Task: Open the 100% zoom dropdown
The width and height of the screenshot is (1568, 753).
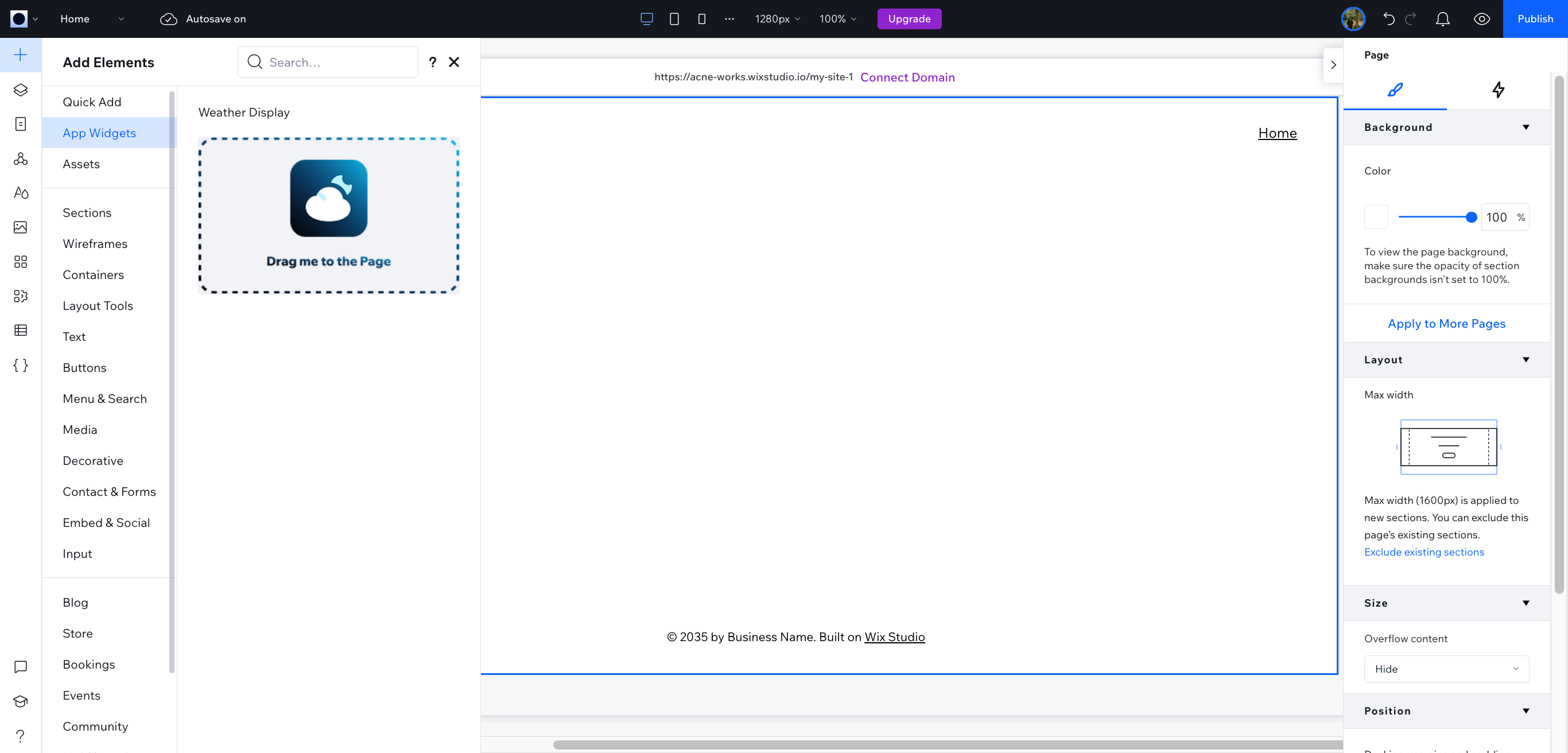Action: 837,19
